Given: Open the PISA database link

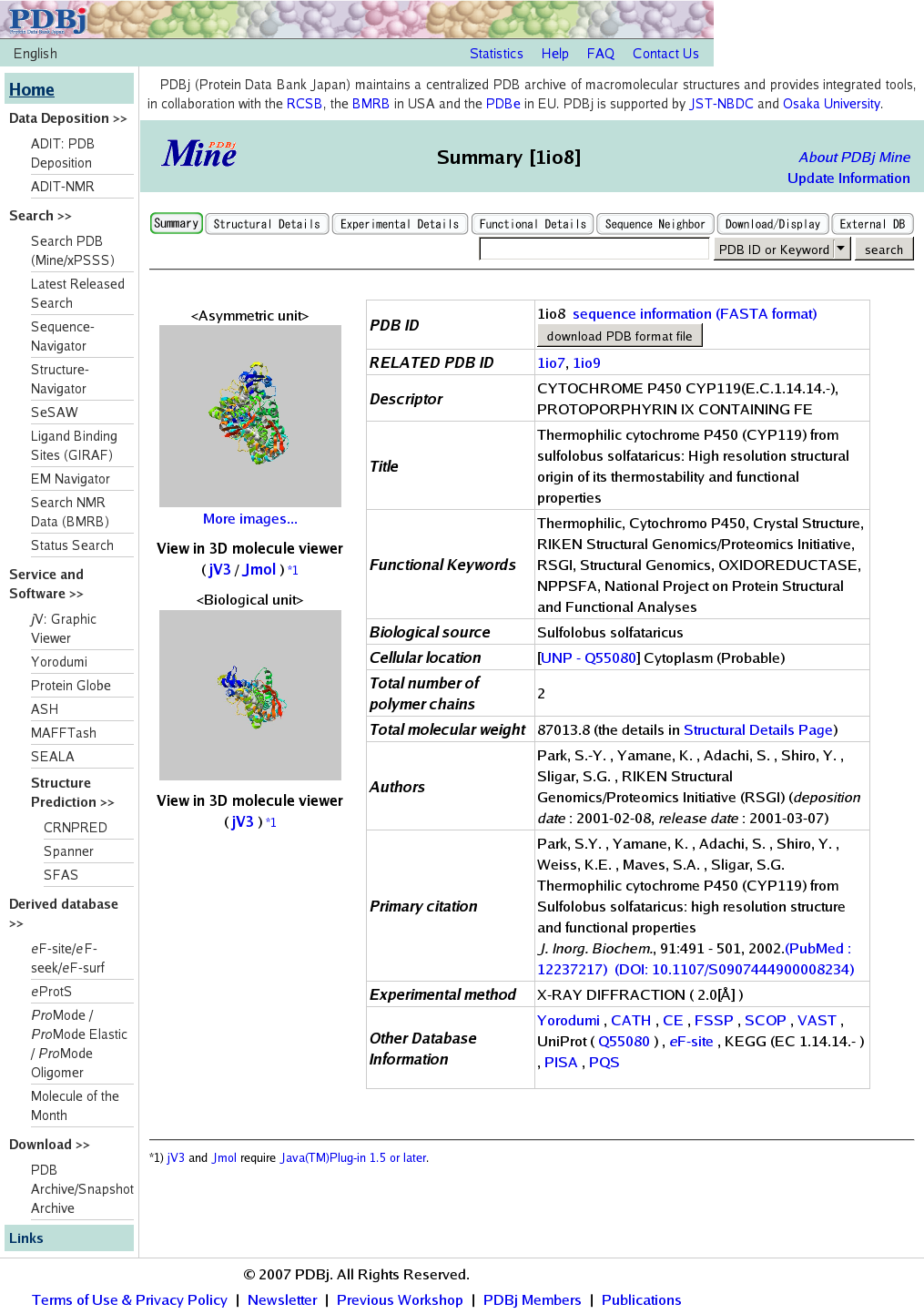Looking at the screenshot, I should coord(561,1063).
